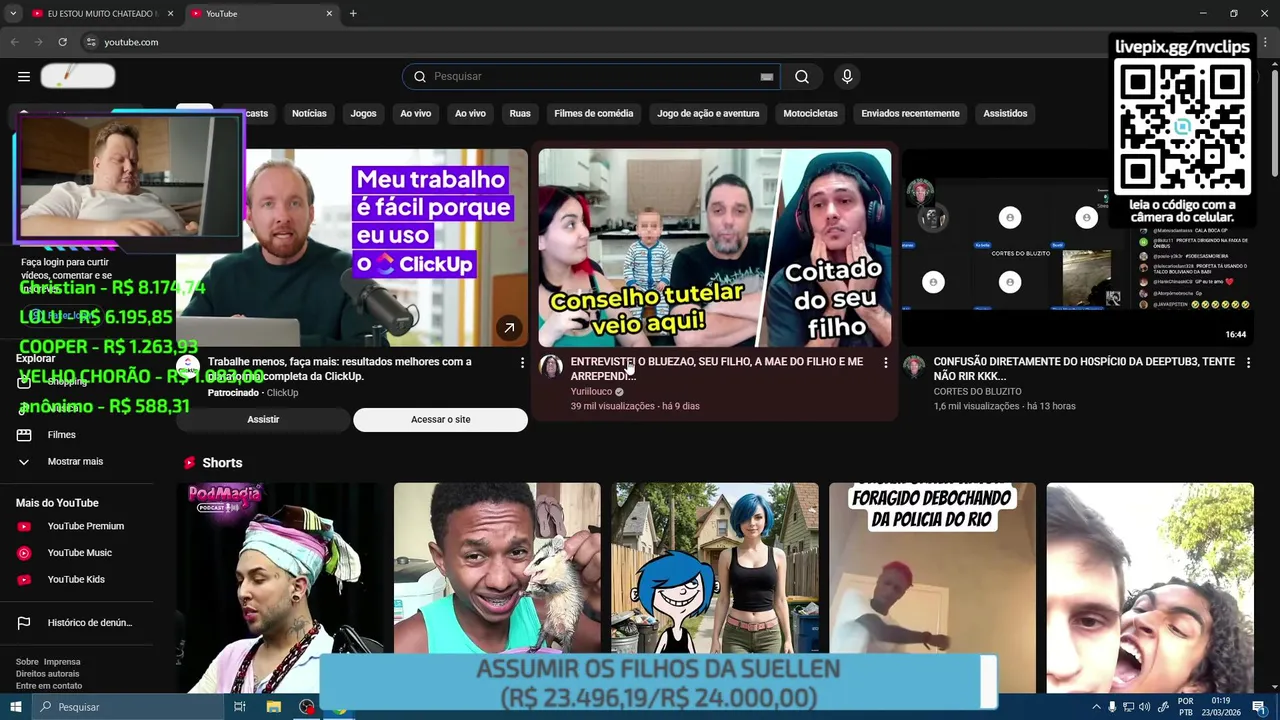Open YouTube Premium link
The image size is (1280, 720).
pyautogui.click(x=86, y=526)
